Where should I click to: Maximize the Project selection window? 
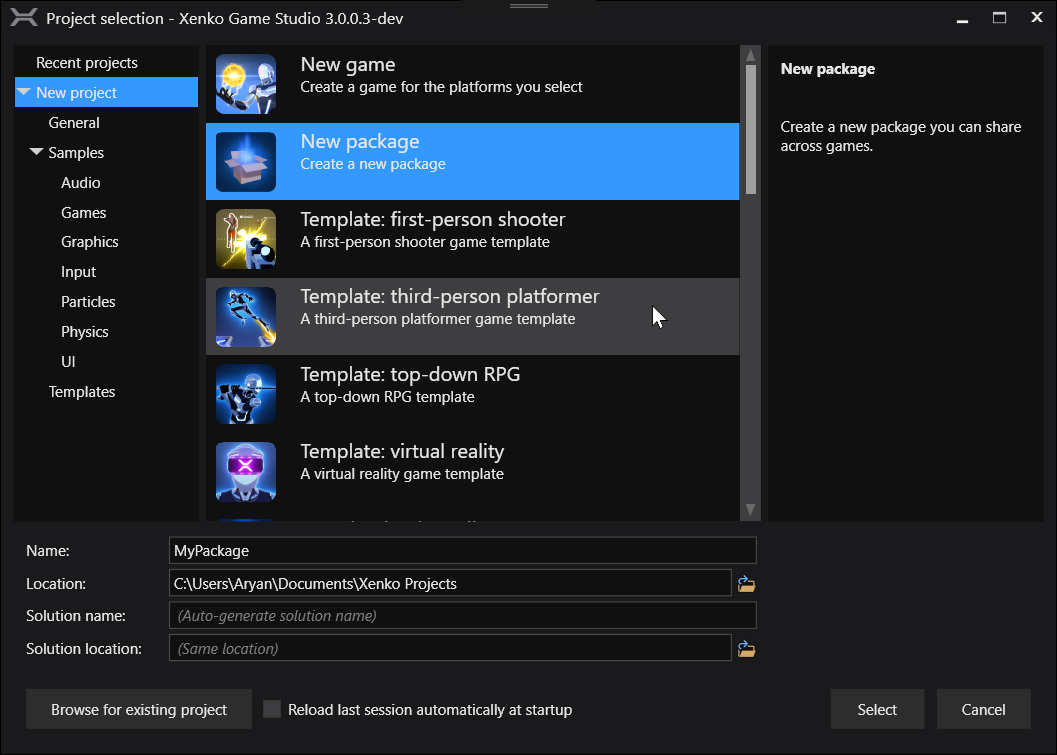point(1000,18)
